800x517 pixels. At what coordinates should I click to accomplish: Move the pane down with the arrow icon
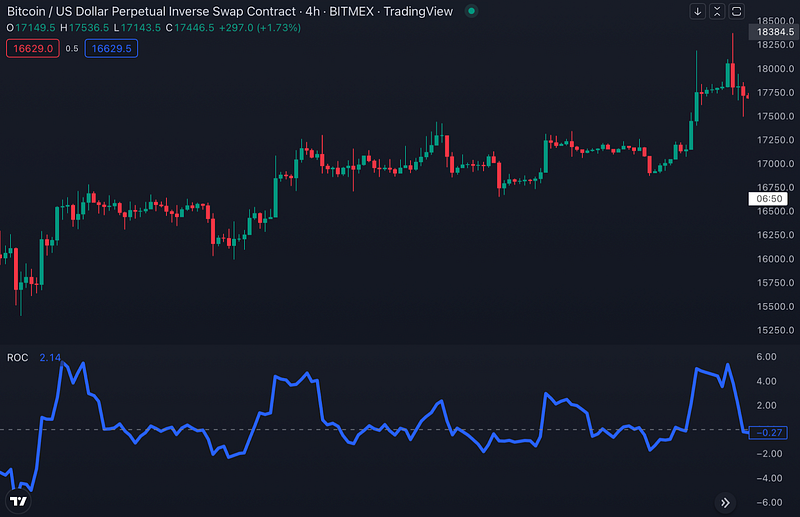pyautogui.click(x=697, y=11)
